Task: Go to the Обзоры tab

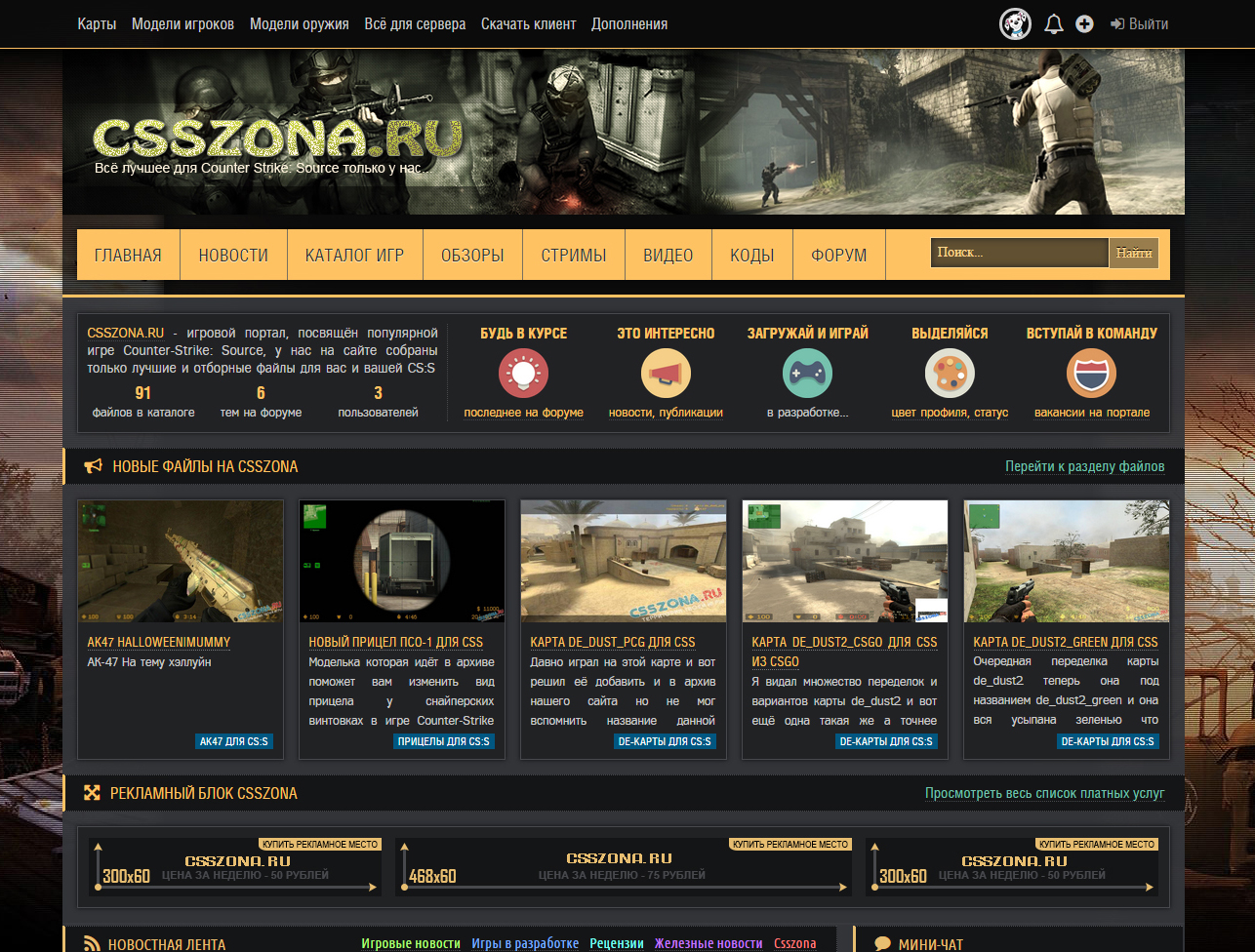Action: coord(472,255)
